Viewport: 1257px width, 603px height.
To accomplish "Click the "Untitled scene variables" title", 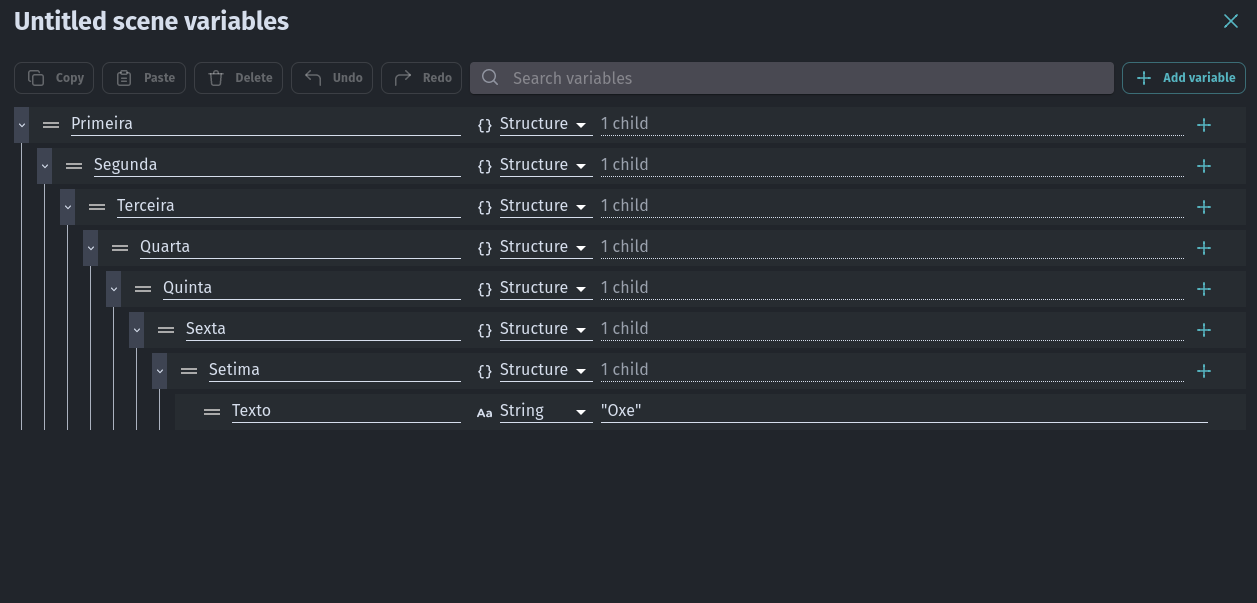I will click(151, 21).
